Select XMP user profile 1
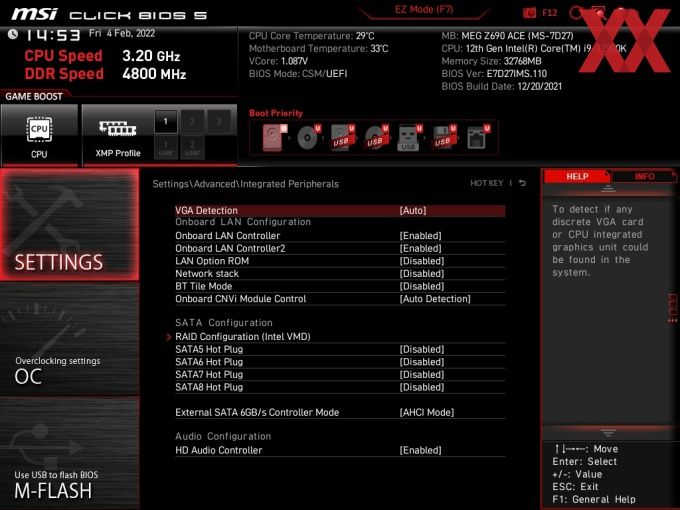 click(166, 147)
